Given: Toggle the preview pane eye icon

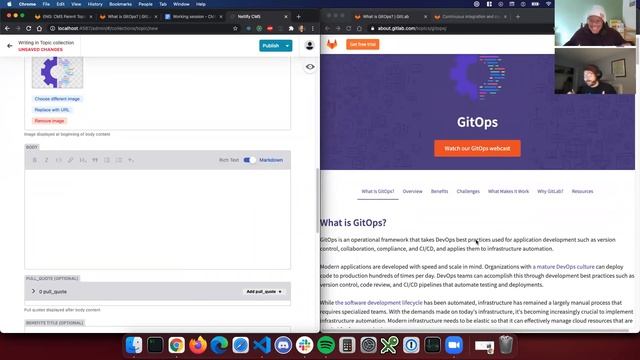Looking at the screenshot, I should (x=310, y=67).
